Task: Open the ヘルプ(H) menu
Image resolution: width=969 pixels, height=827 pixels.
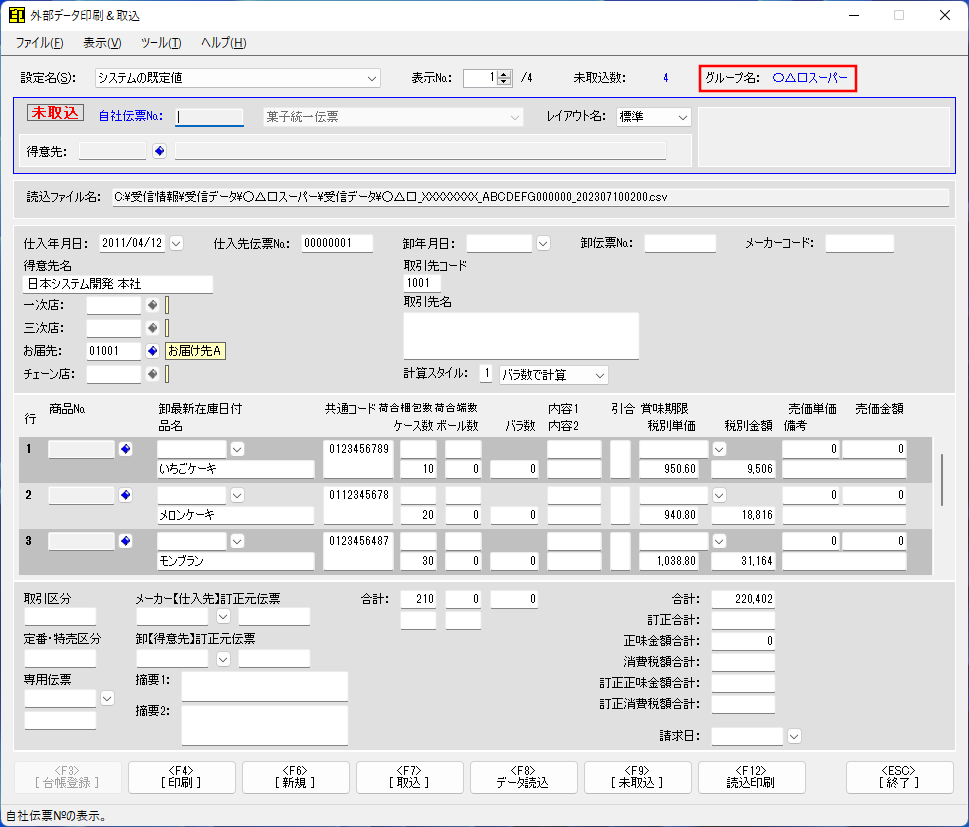Action: click(x=224, y=43)
